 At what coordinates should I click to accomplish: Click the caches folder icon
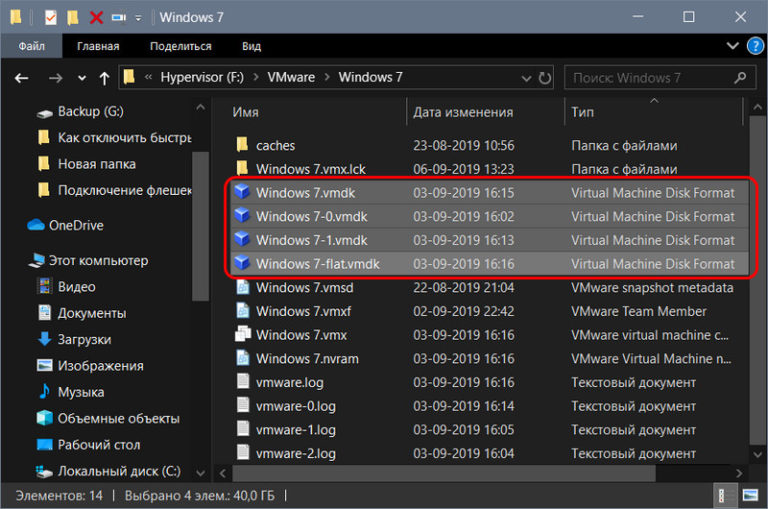click(241, 146)
